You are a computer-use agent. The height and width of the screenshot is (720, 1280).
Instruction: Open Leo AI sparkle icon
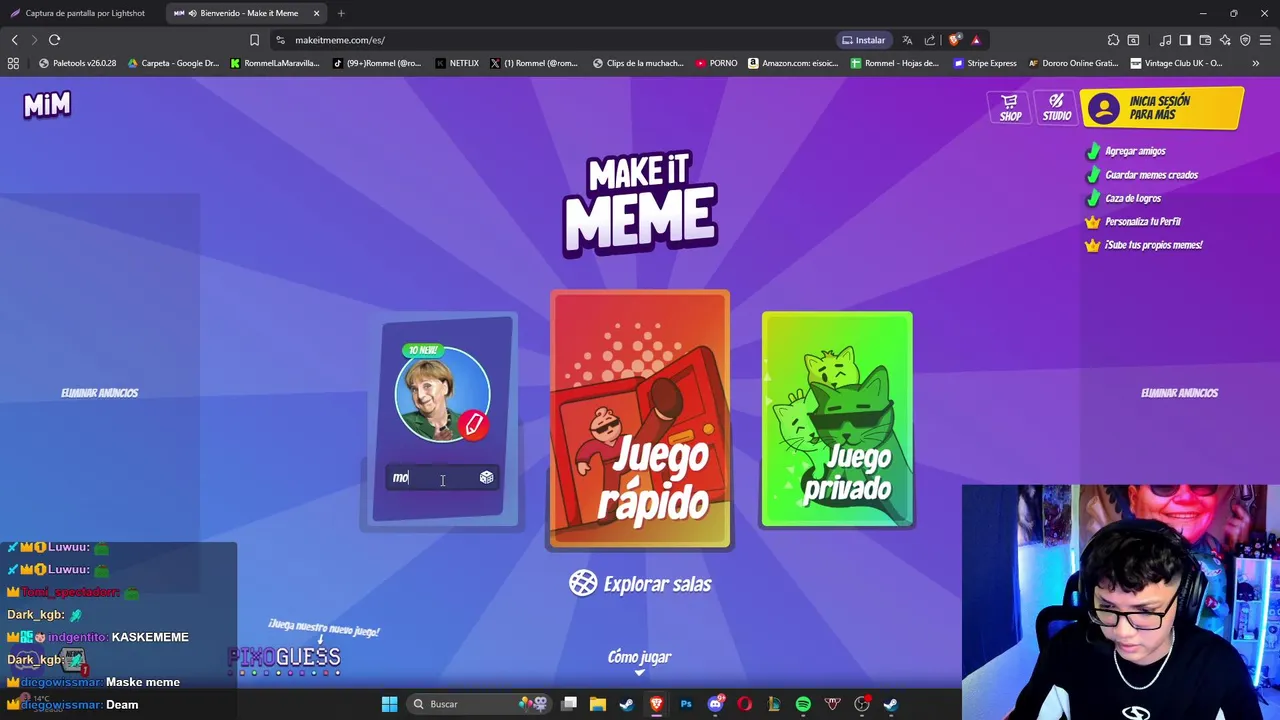[1225, 40]
